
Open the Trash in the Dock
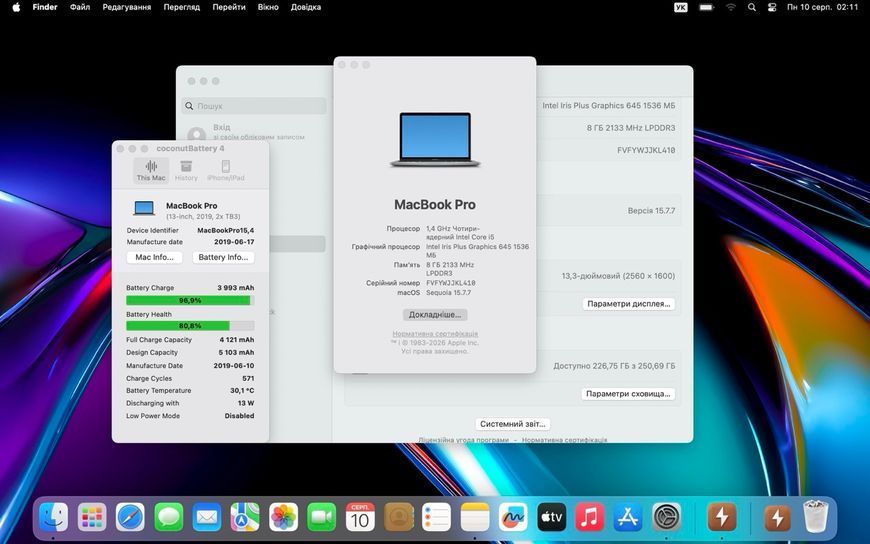[x=816, y=517]
